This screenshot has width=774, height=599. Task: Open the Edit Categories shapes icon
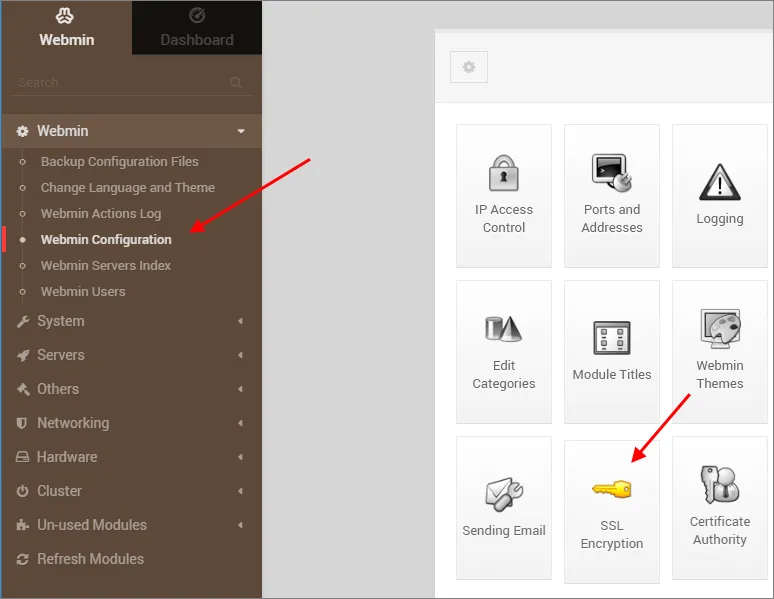[x=503, y=329]
